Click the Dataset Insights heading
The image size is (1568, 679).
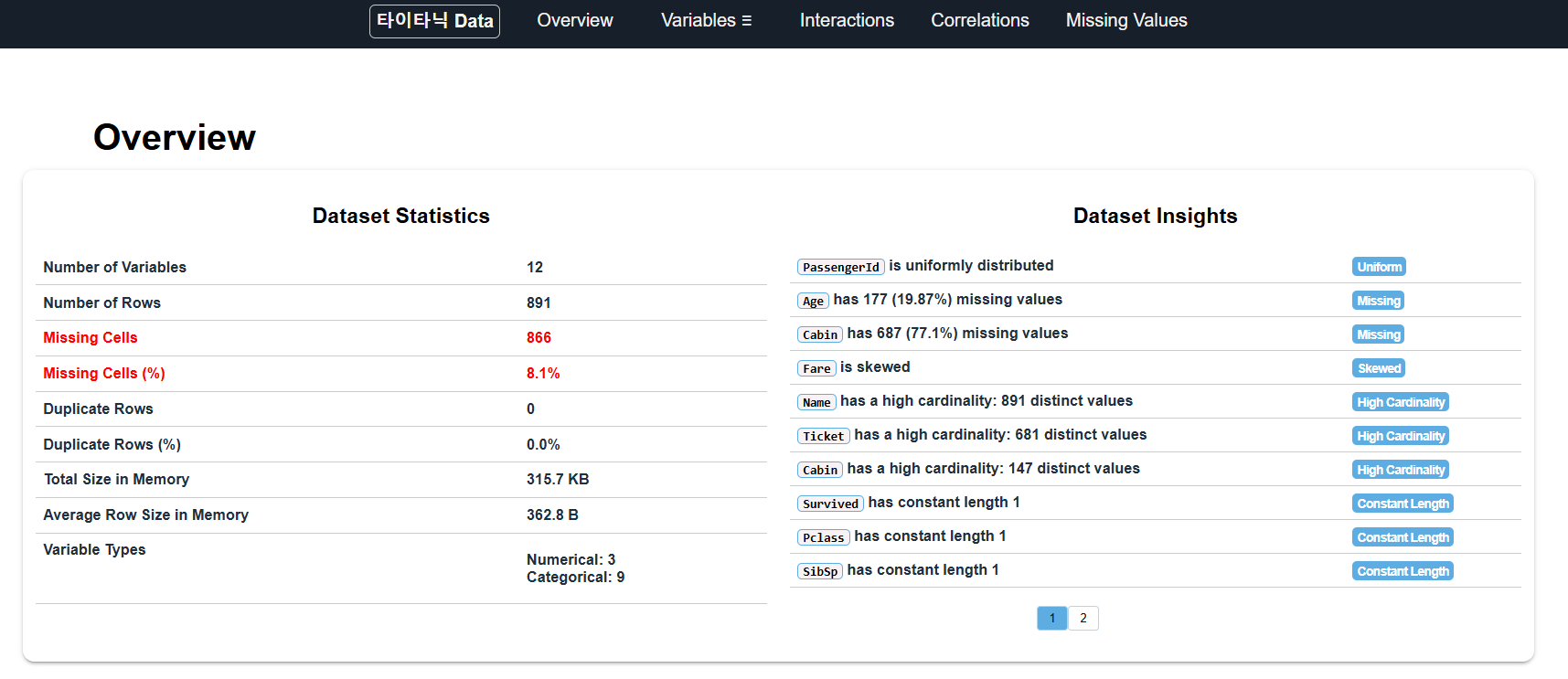pos(1156,216)
